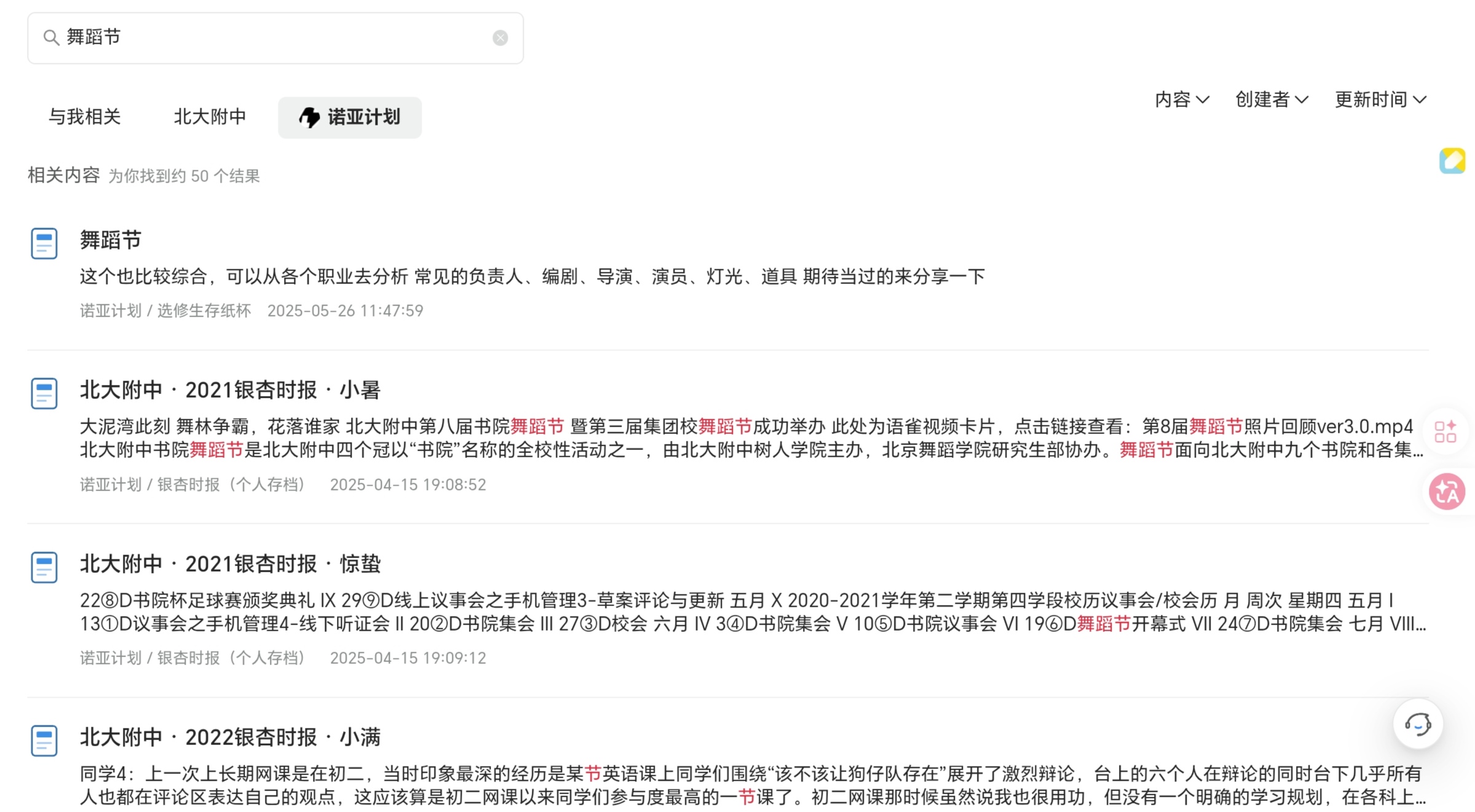
Task: Expand the 更新时间 sort dropdown
Action: pyautogui.click(x=1380, y=100)
